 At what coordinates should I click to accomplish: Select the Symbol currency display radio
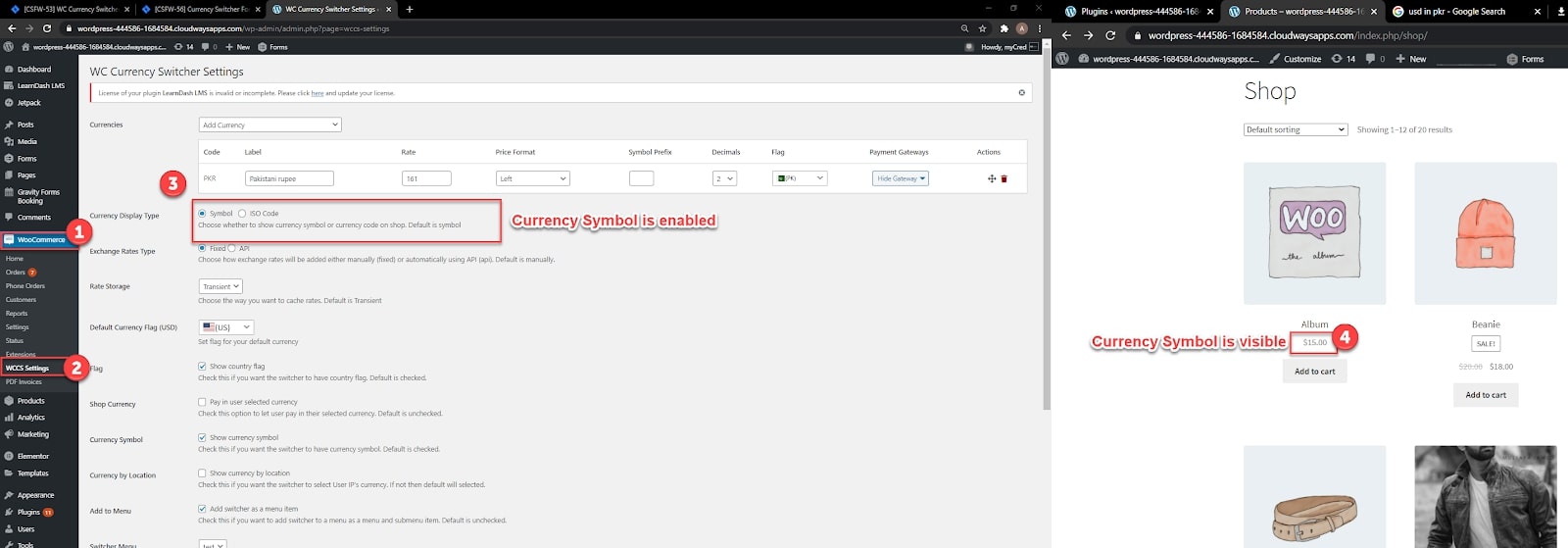pyautogui.click(x=202, y=213)
